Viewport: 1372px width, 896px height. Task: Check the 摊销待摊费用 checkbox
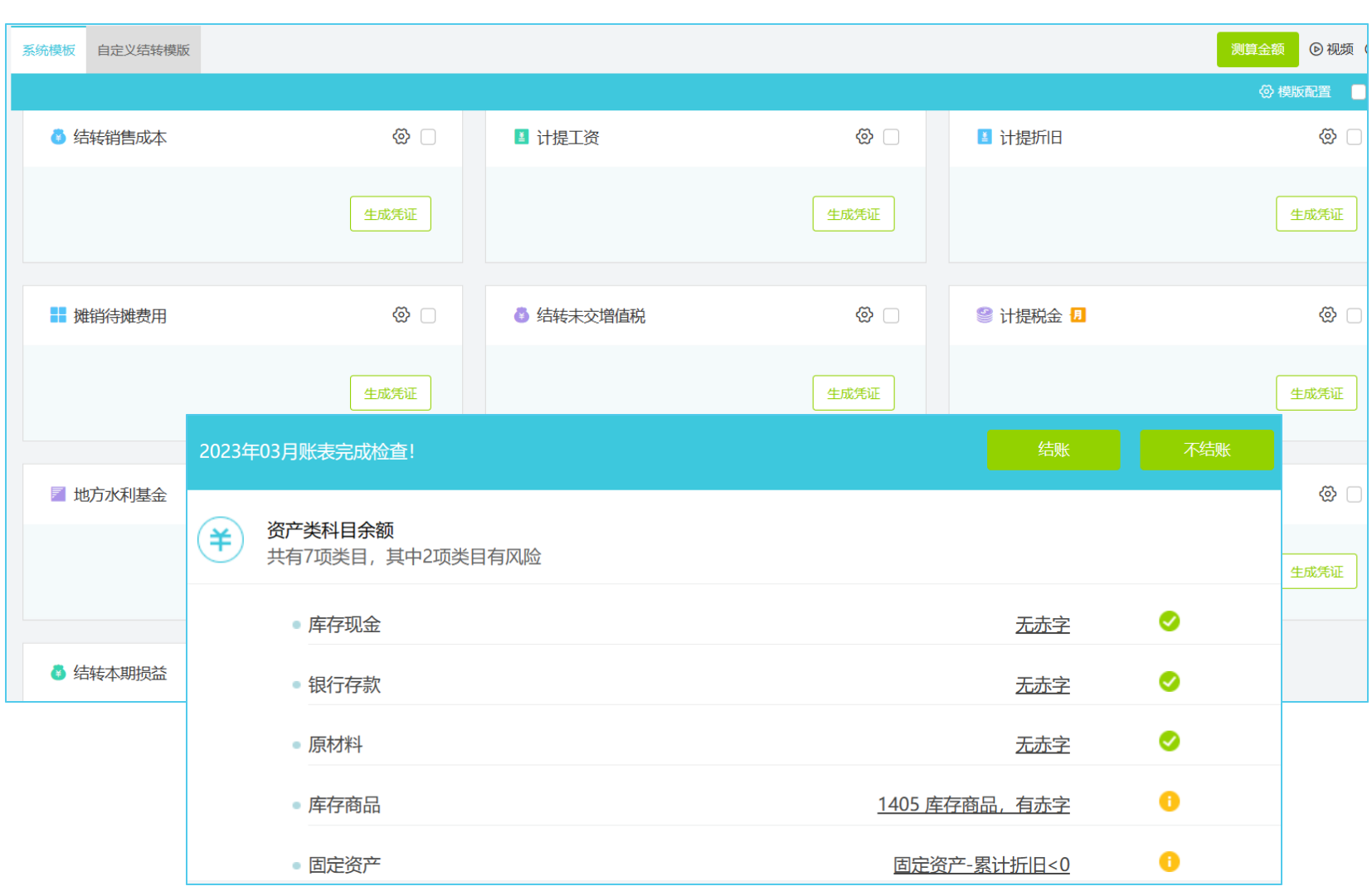pyautogui.click(x=428, y=315)
